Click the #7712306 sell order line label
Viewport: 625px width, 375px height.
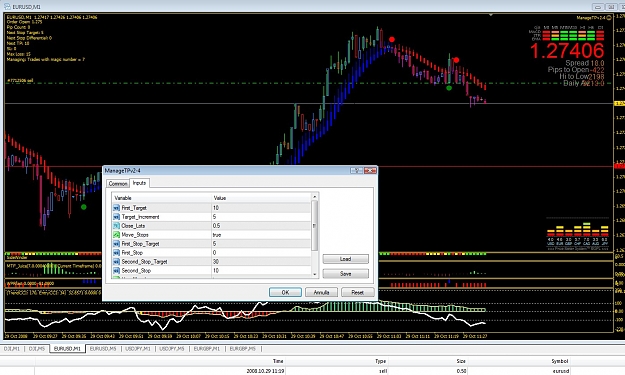click(20, 80)
